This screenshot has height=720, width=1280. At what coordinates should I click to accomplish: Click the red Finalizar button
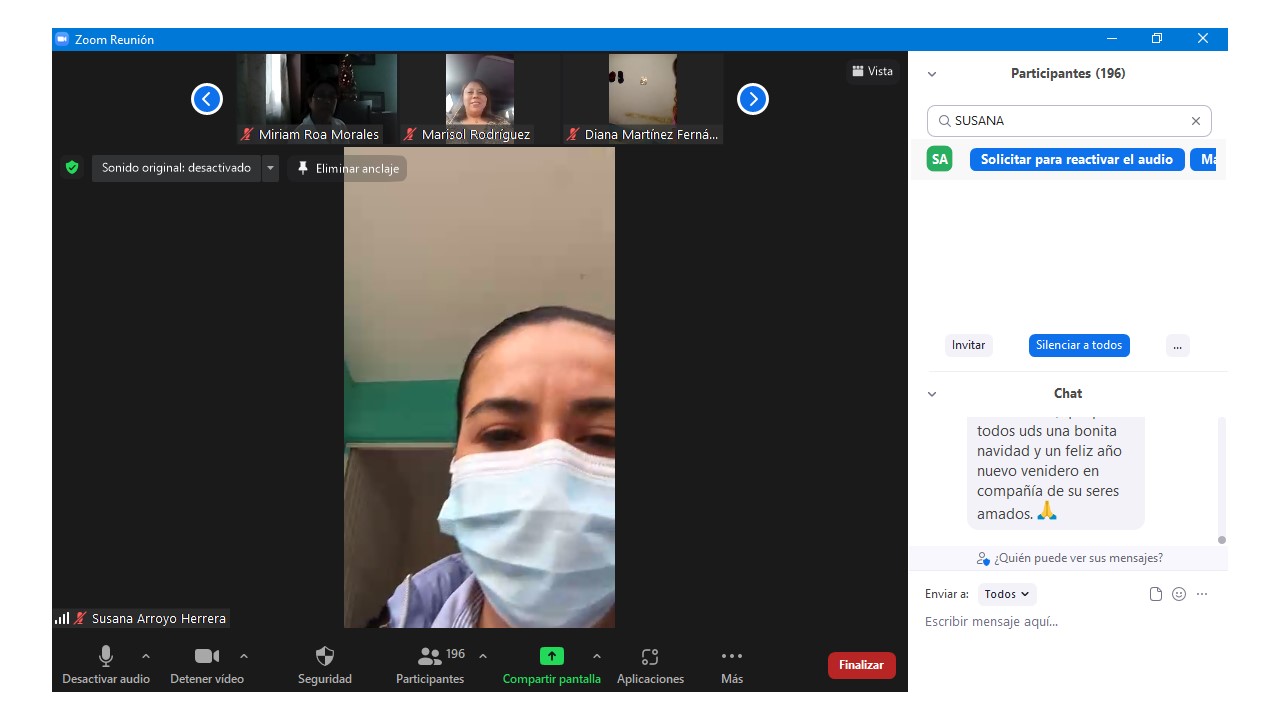[x=861, y=665]
